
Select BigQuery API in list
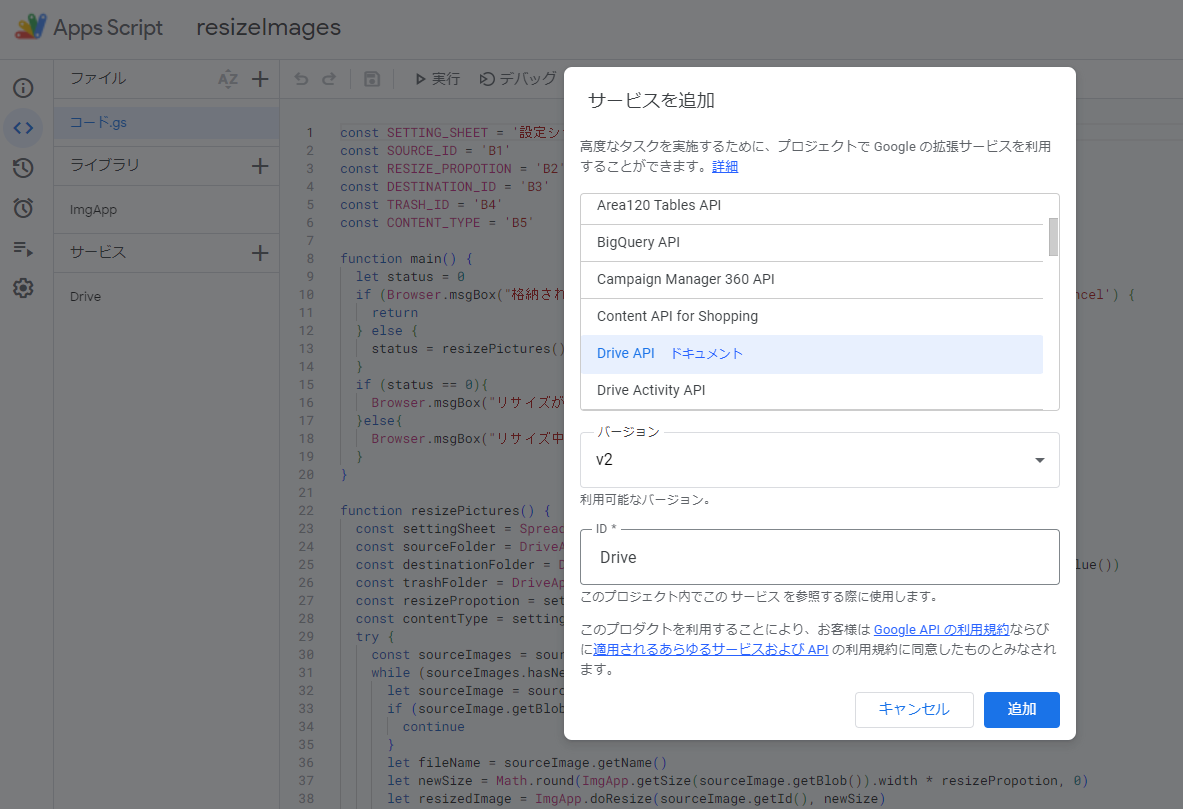coord(812,242)
